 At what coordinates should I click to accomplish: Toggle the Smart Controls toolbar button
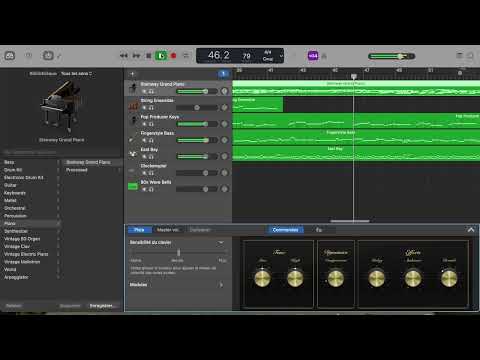pos(48,56)
